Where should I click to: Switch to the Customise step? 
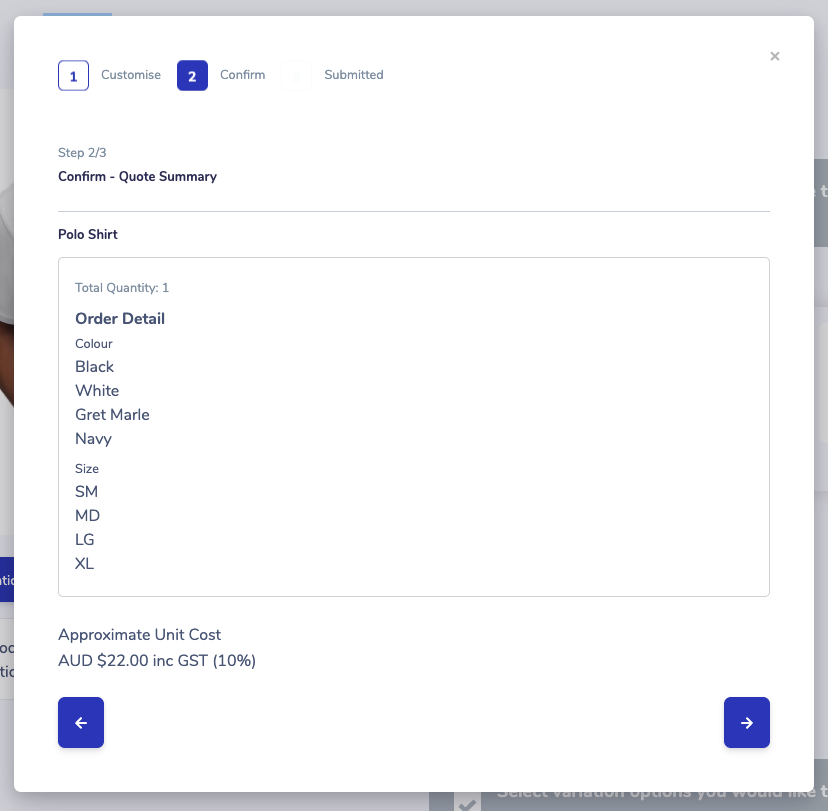[131, 75]
